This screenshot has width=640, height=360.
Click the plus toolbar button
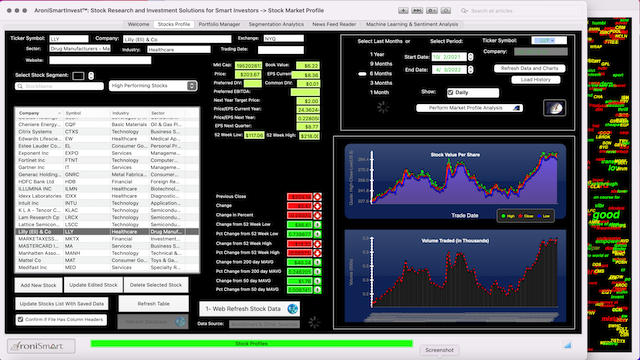pyautogui.click(x=403, y=11)
